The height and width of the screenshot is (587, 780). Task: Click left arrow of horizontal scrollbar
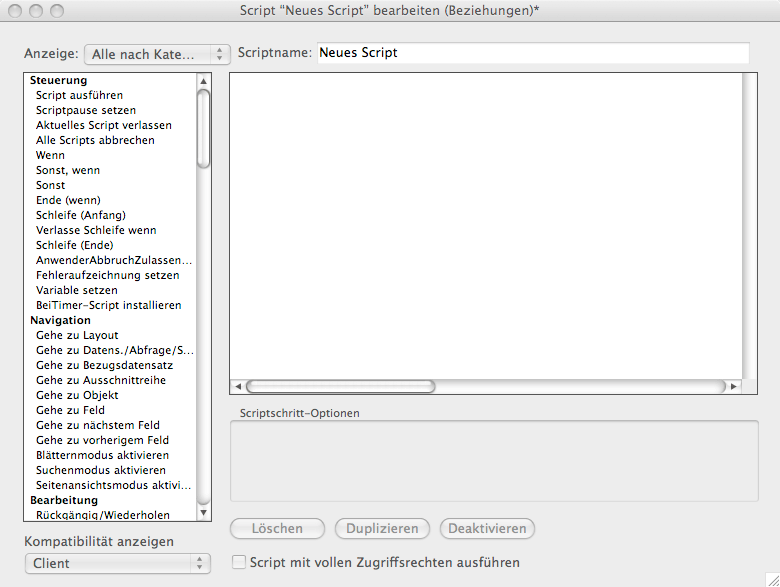(237, 386)
